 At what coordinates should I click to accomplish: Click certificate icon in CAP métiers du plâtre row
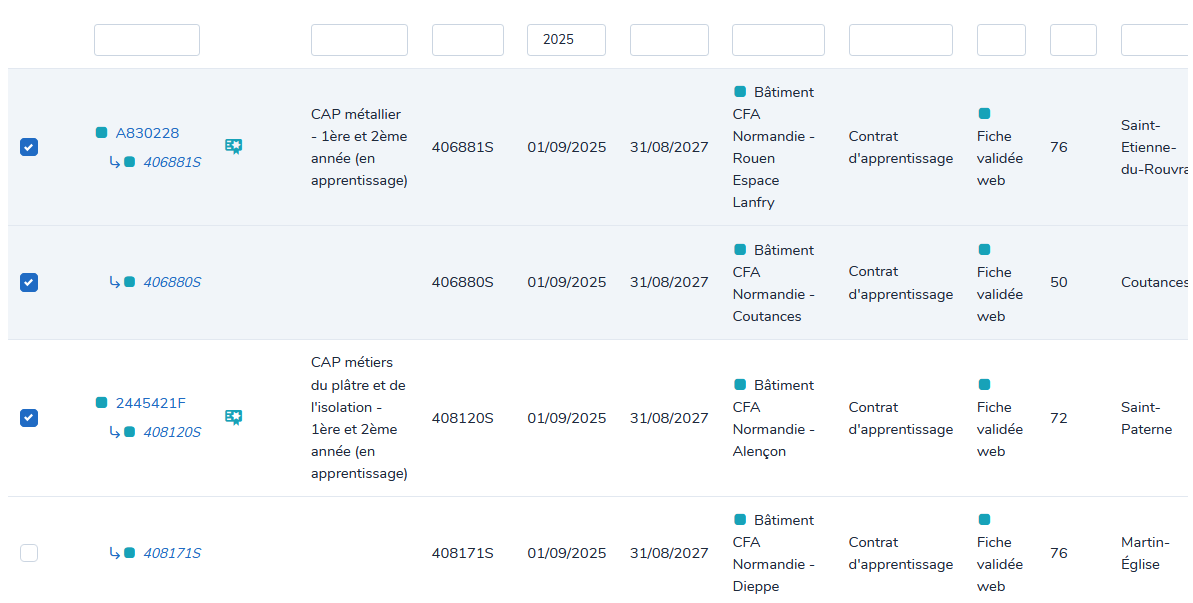pos(233,417)
